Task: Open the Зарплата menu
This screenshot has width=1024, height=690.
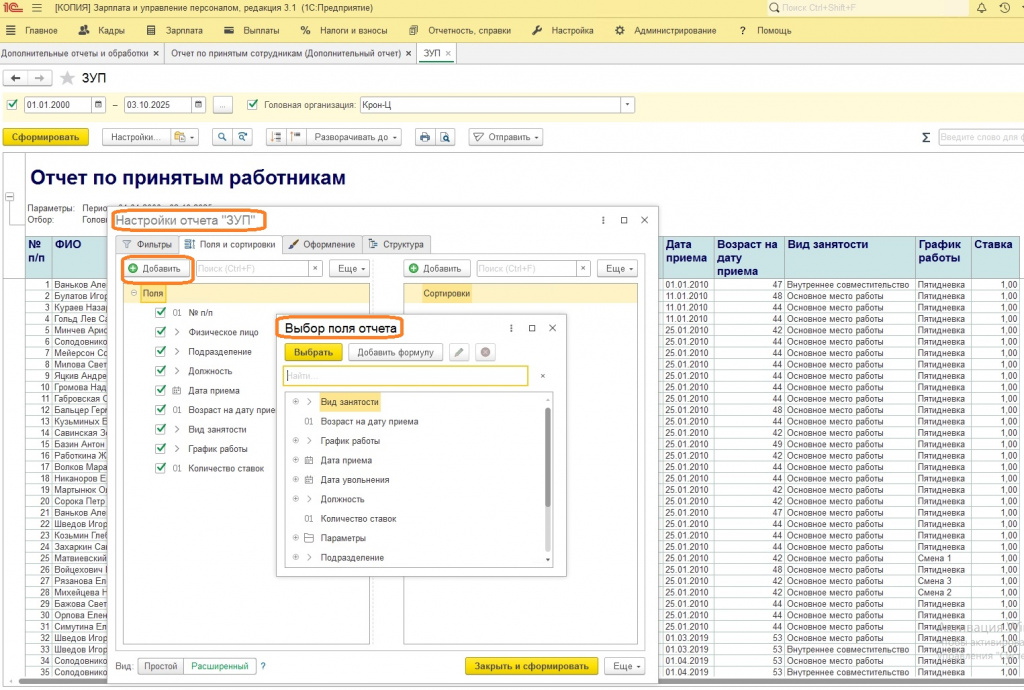Action: click(174, 30)
